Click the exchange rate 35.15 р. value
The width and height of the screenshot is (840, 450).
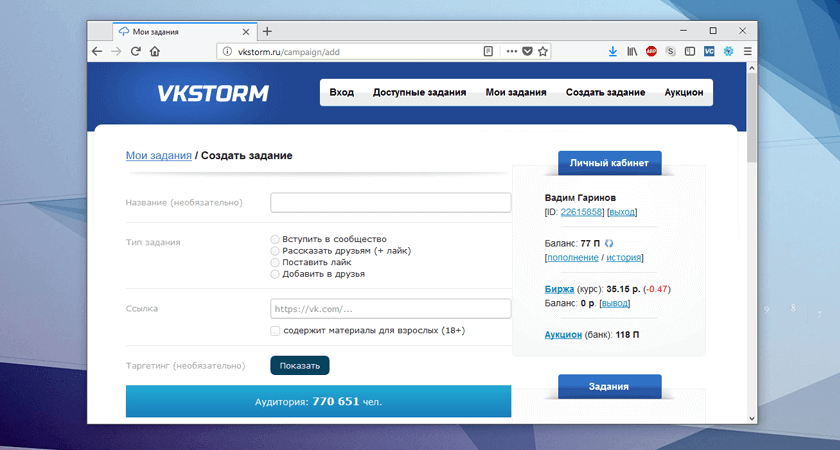(x=623, y=289)
